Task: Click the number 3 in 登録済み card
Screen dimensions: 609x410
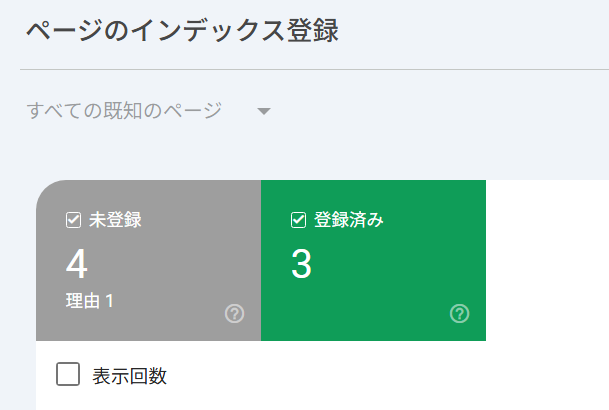Action: pos(302,264)
